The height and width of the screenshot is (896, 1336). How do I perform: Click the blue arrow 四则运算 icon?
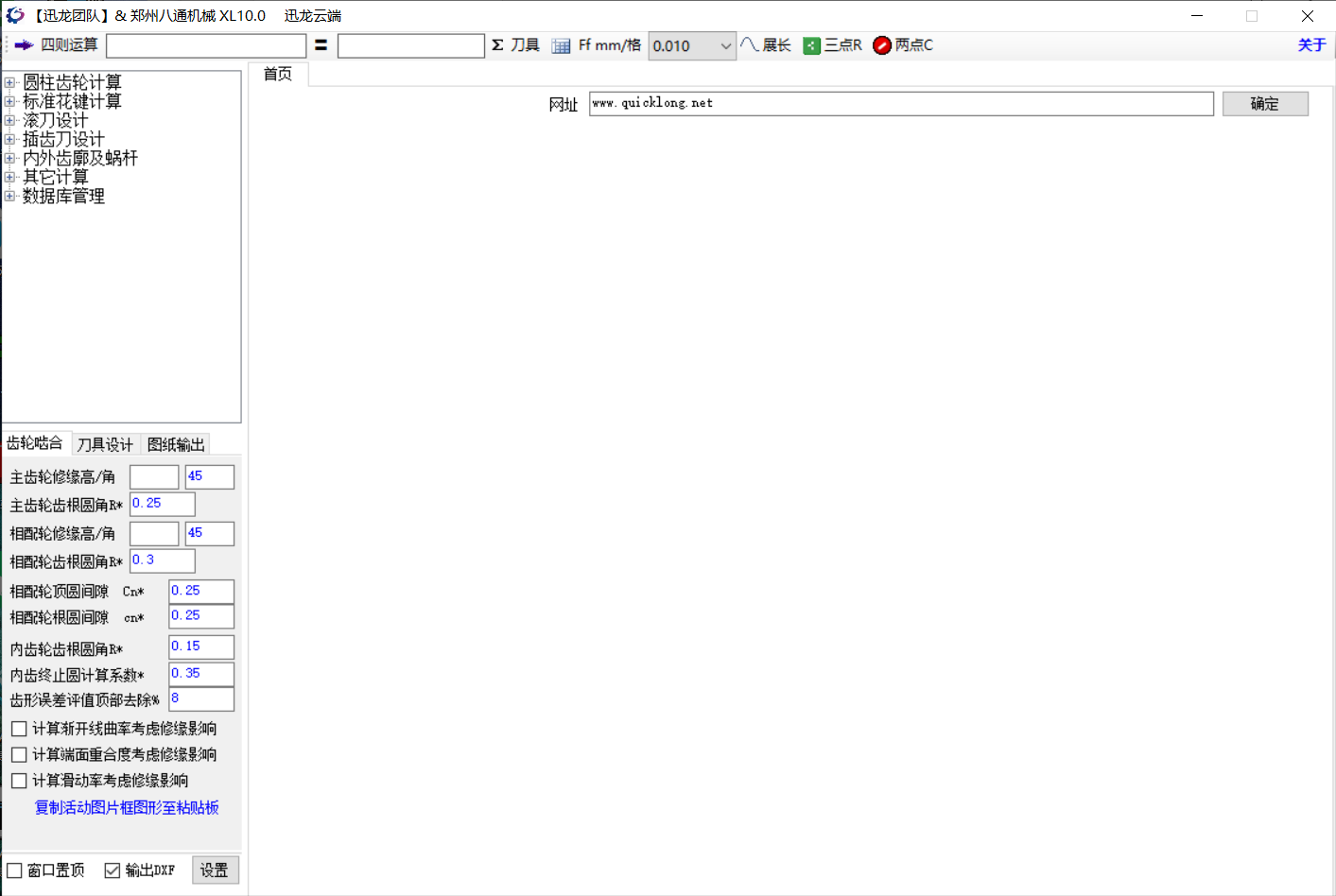pyautogui.click(x=24, y=45)
